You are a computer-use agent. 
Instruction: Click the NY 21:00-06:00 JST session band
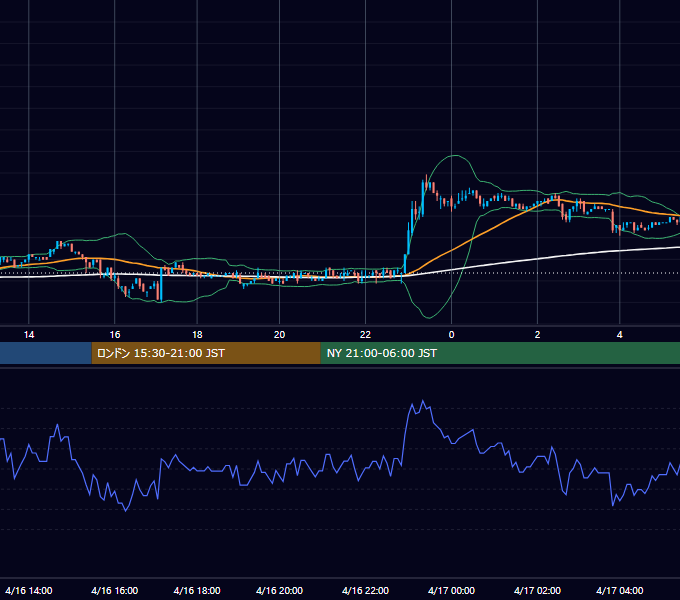click(x=500, y=353)
